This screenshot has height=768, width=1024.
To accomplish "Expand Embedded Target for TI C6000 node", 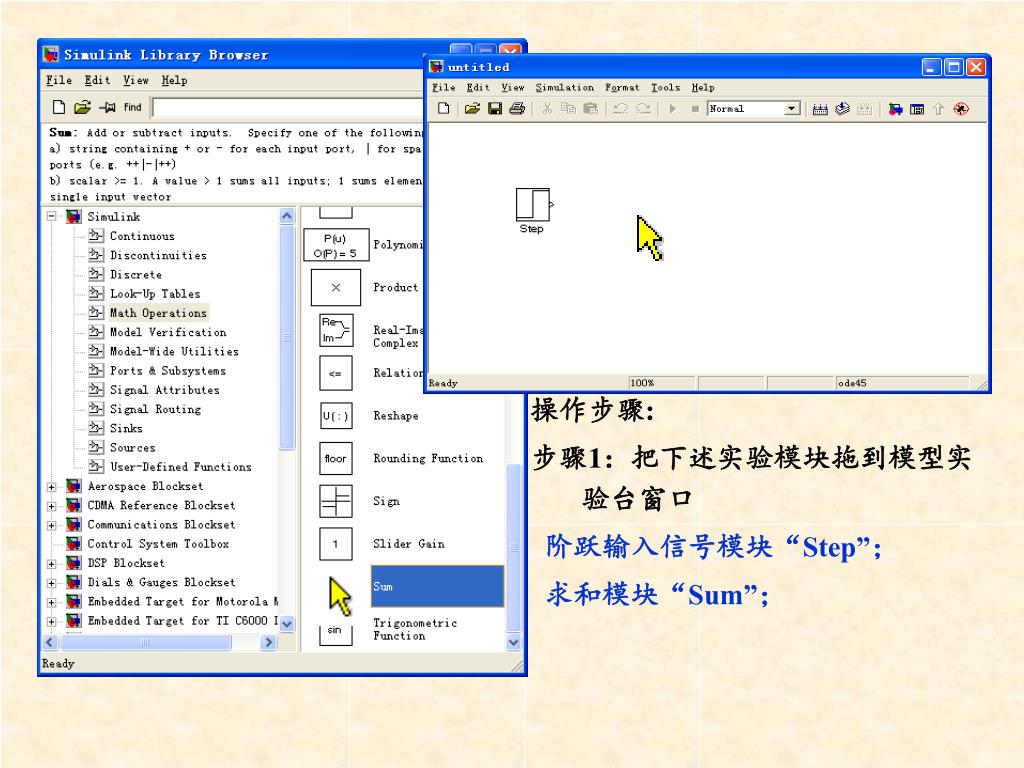I will tap(52, 621).
